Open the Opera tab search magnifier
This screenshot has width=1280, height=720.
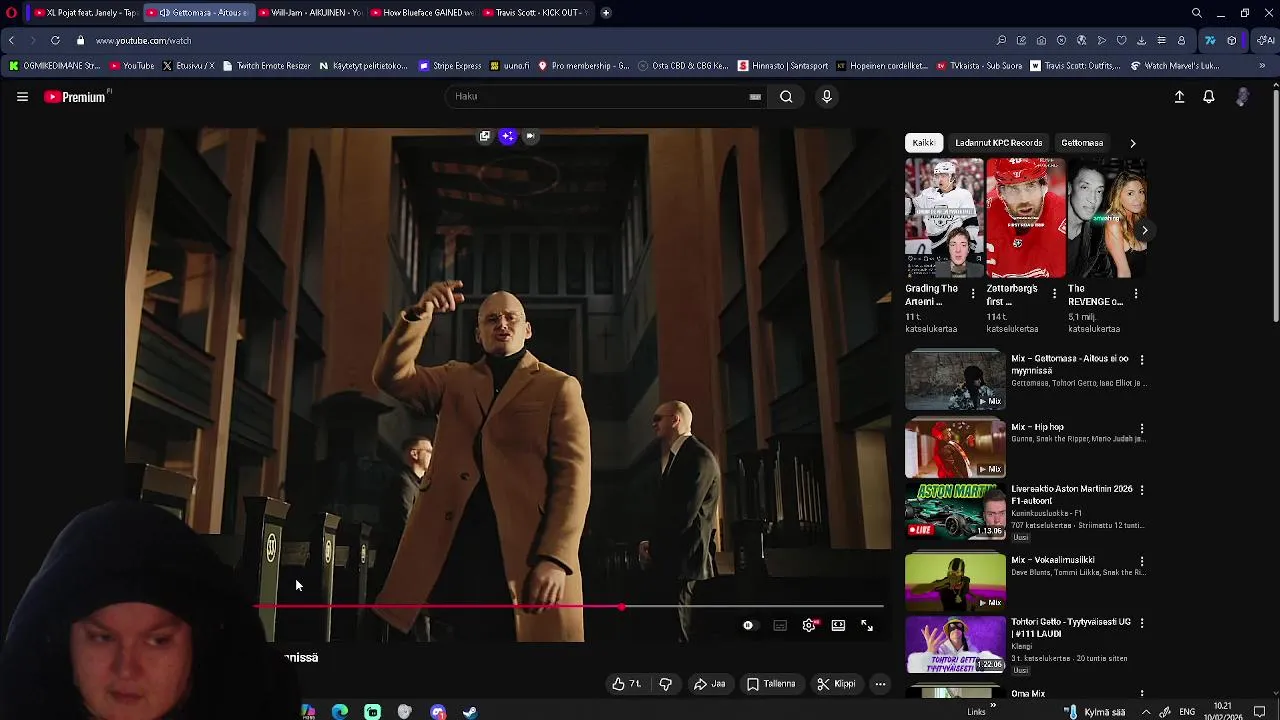click(x=1196, y=13)
